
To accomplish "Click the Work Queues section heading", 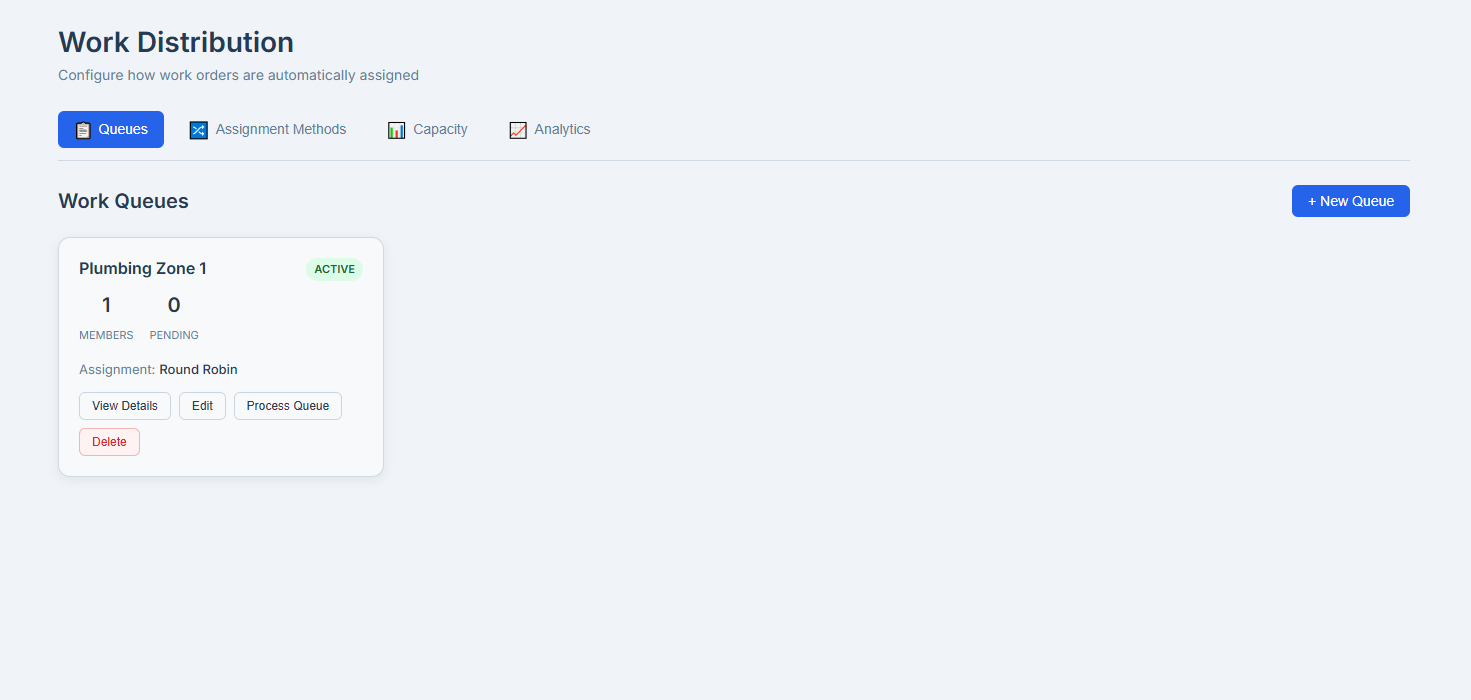I will [x=123, y=201].
